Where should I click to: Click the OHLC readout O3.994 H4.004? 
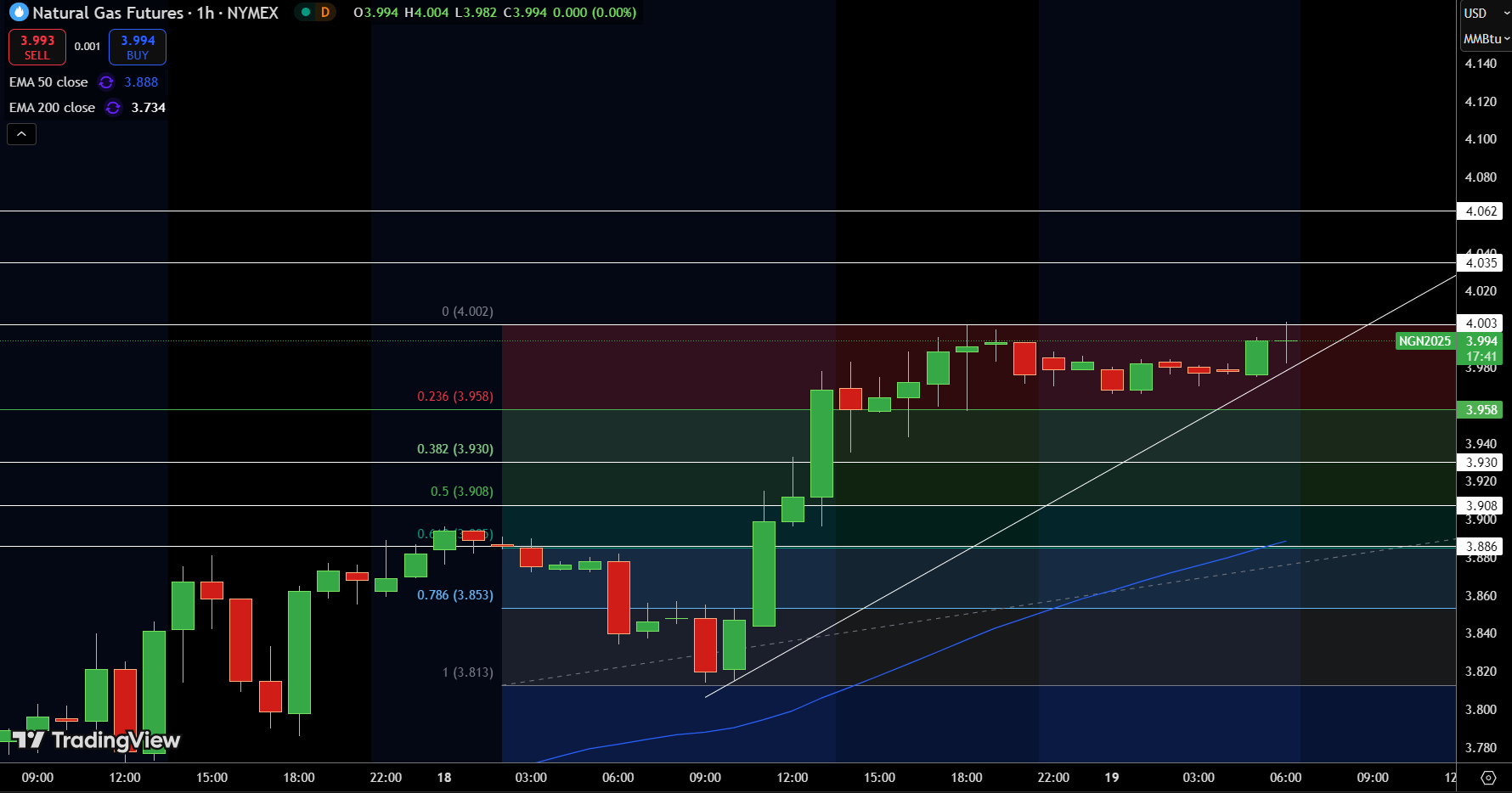point(401,13)
